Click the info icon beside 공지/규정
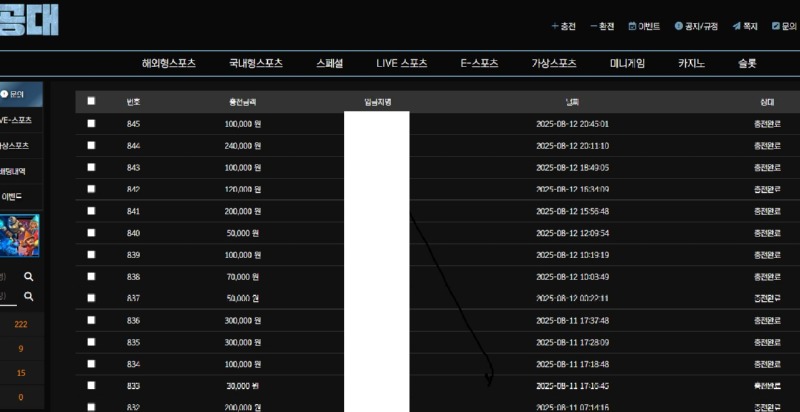This screenshot has height=412, width=800. [678, 26]
